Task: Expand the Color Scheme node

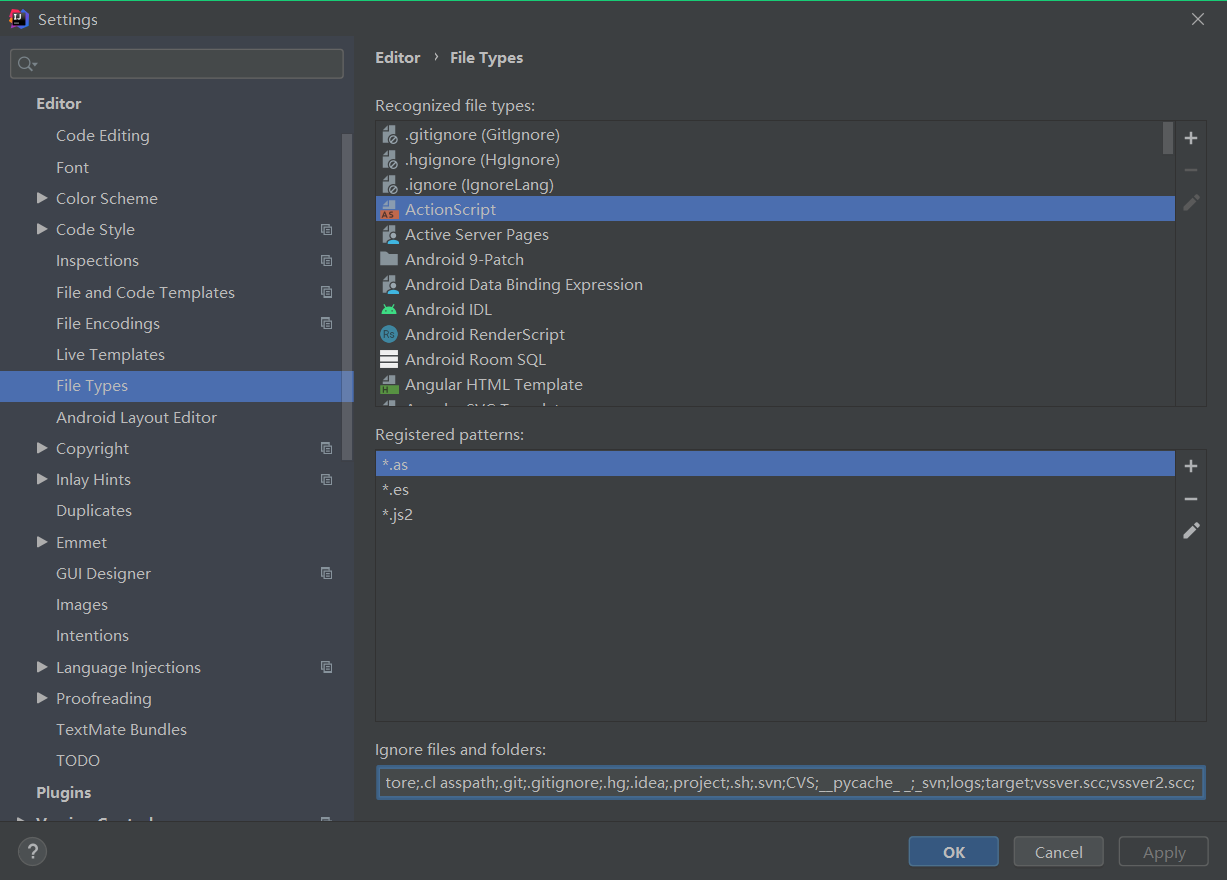Action: (42, 198)
